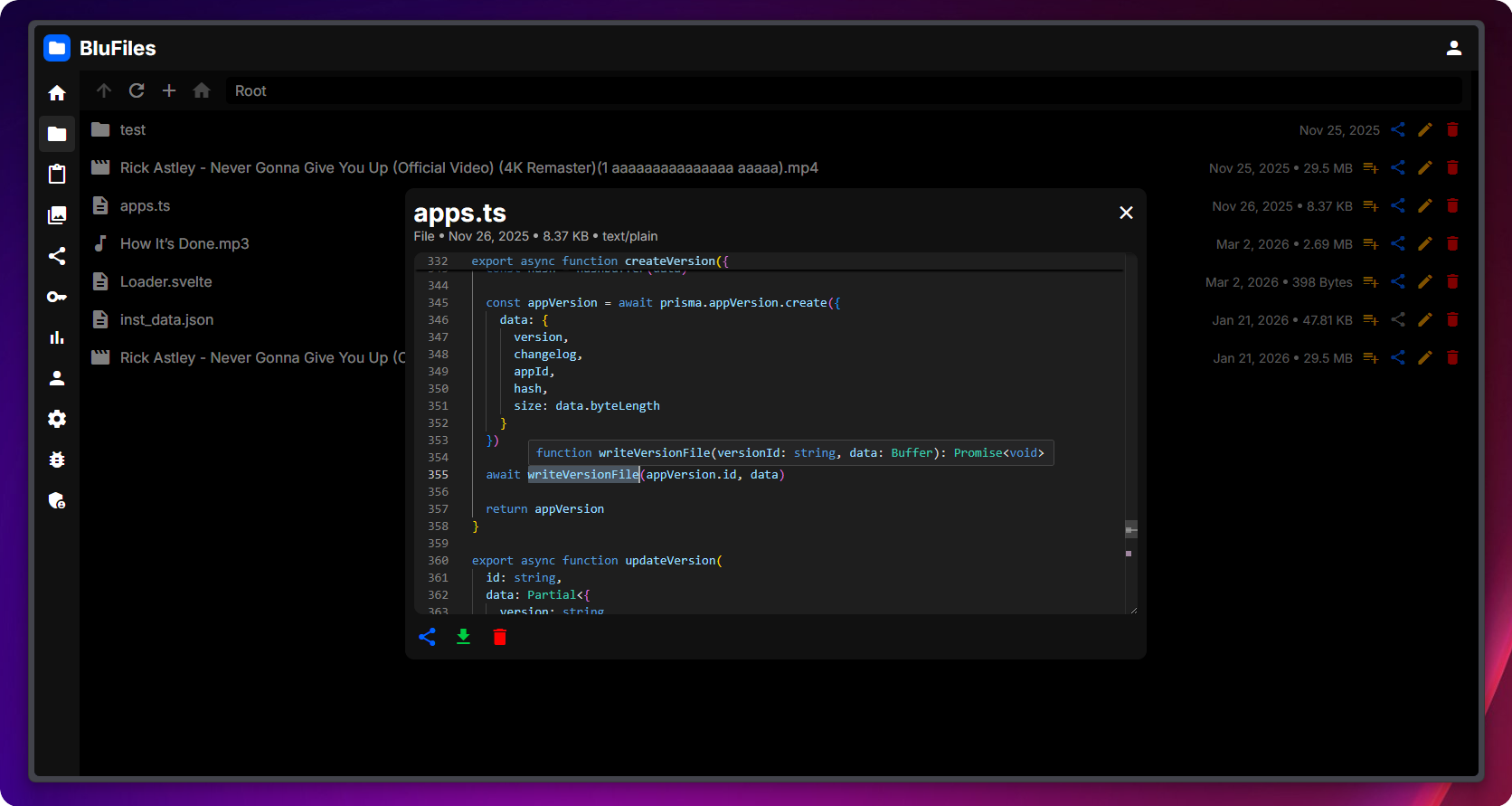Click the refresh button in toolbar
The height and width of the screenshot is (806, 1512).
pyautogui.click(x=137, y=90)
